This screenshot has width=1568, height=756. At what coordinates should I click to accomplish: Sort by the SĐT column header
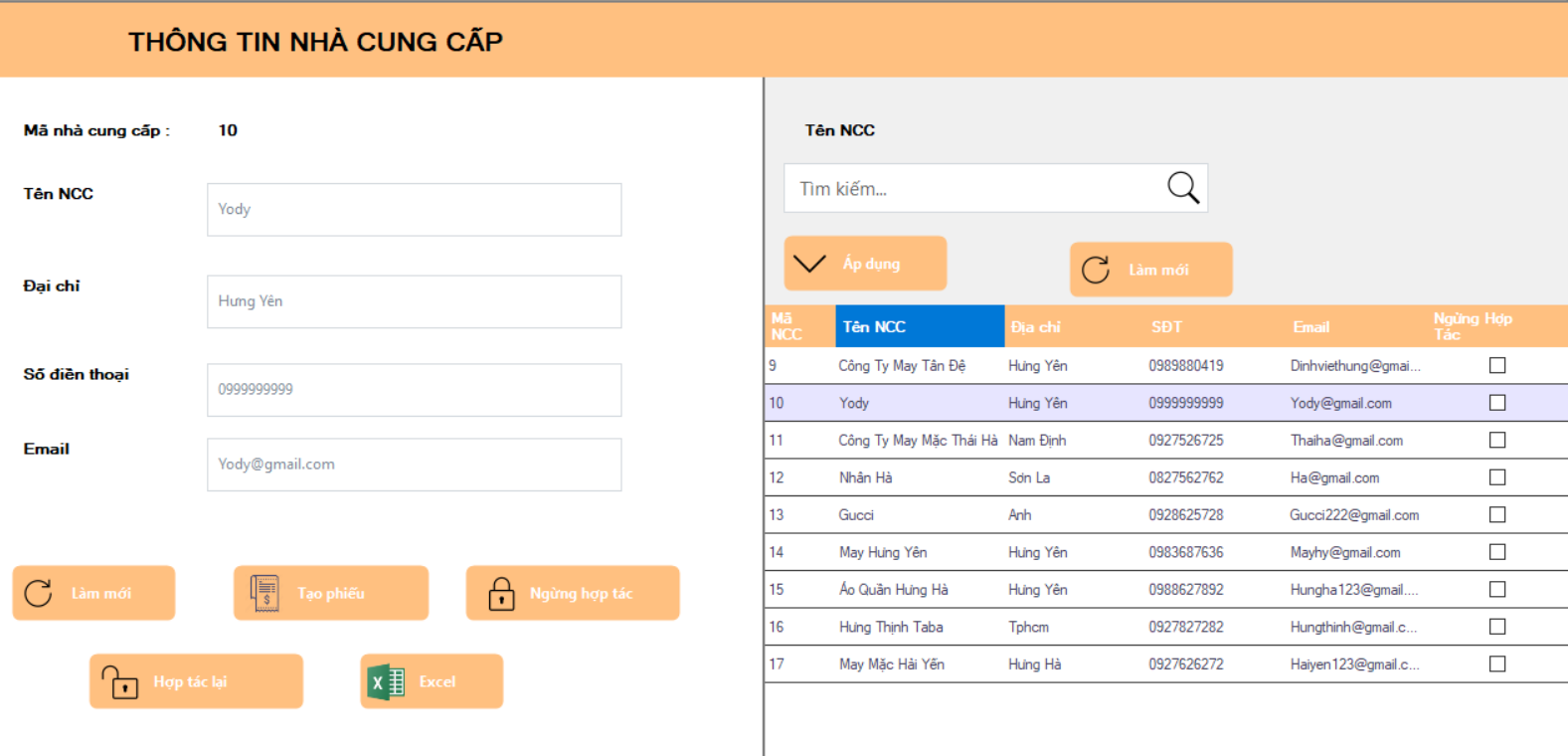(1216, 326)
